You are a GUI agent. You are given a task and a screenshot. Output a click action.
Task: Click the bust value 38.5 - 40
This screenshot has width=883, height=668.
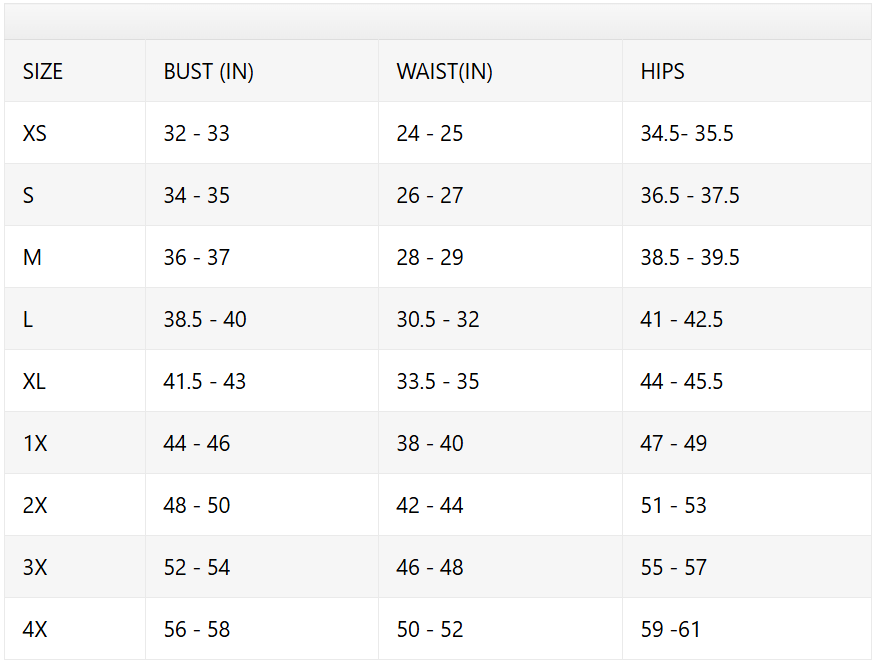[205, 319]
